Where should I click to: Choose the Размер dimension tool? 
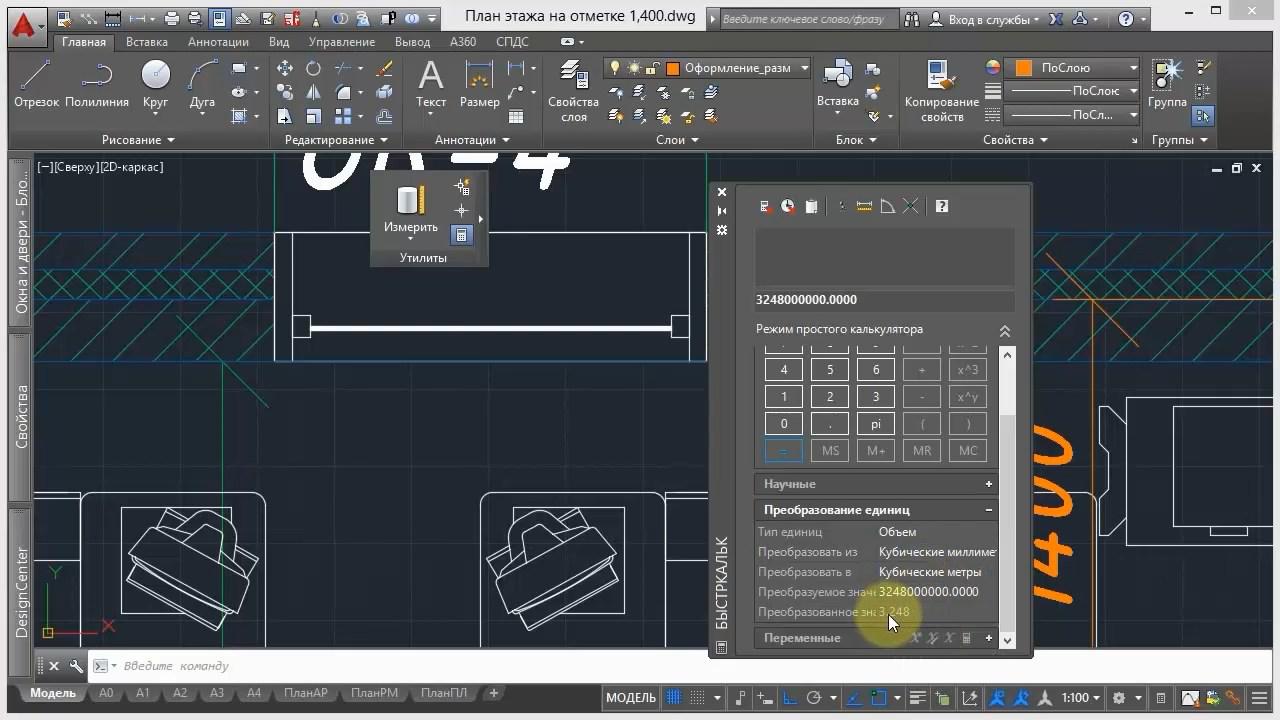click(x=480, y=84)
